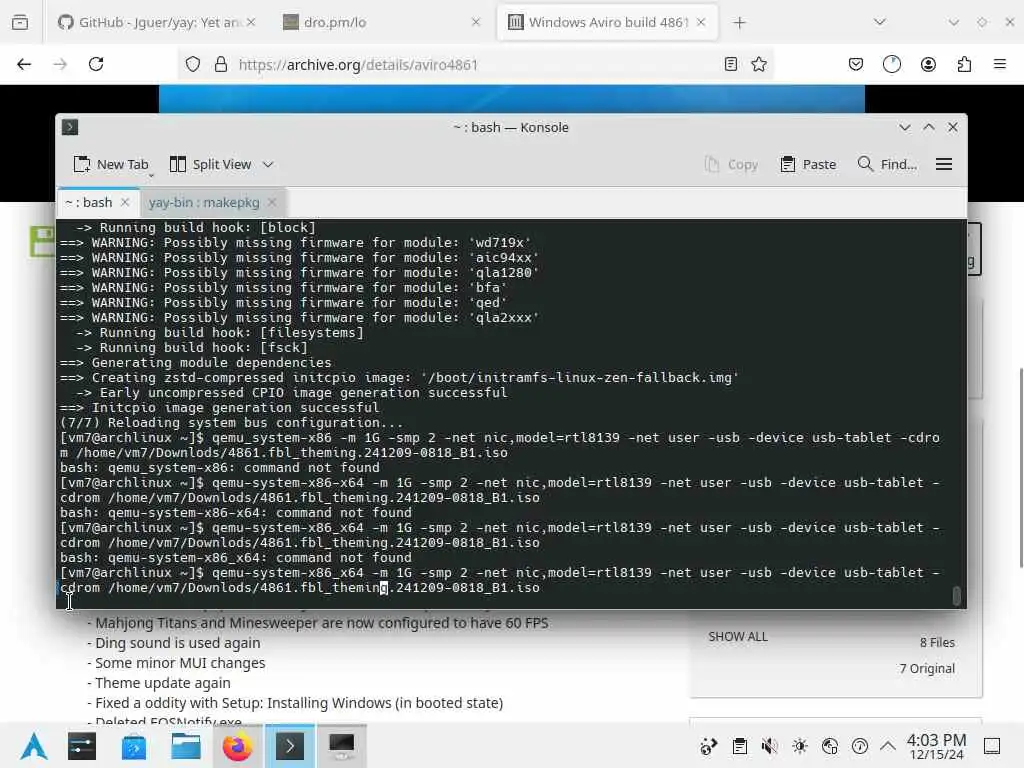
Task: Open the Firefox hamburger application menu
Action: [1000, 64]
